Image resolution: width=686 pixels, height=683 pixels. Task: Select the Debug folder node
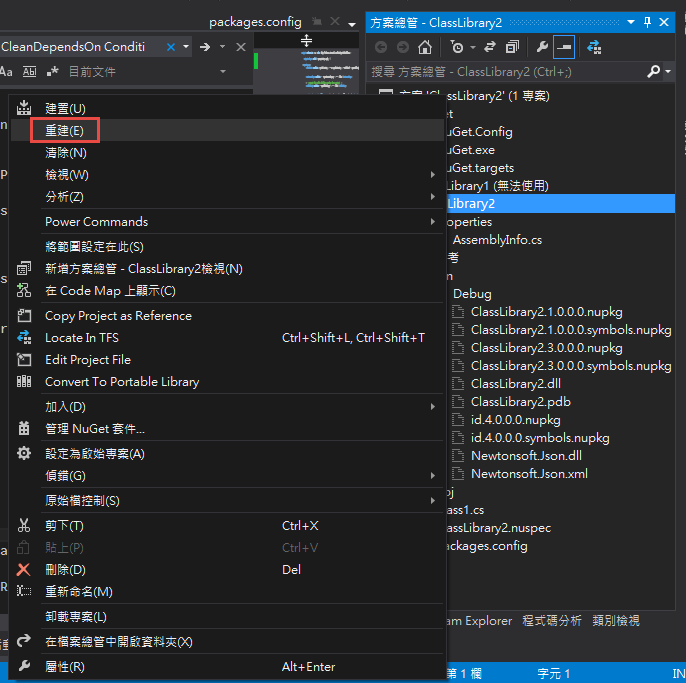[x=472, y=294]
